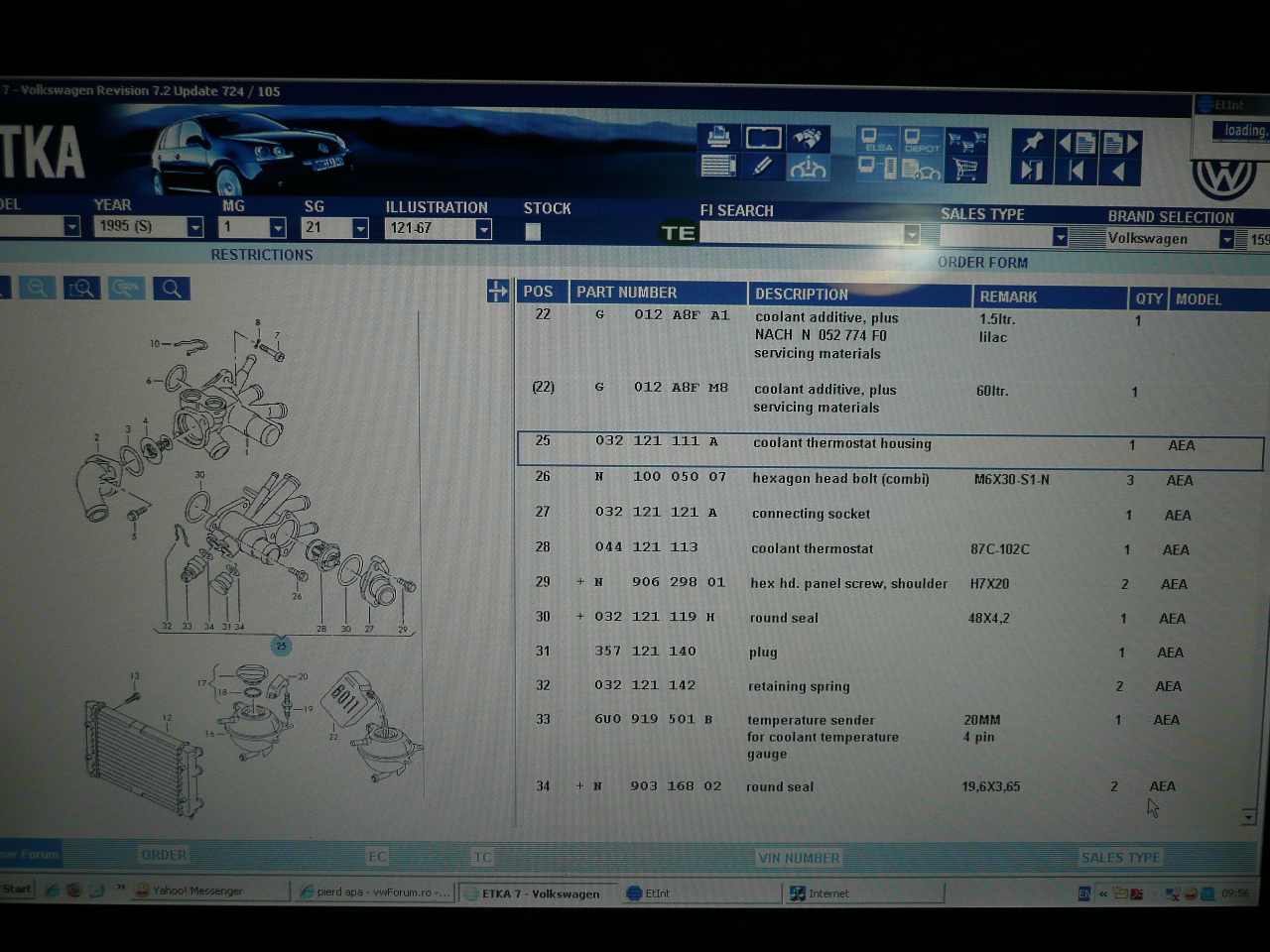
Task: Click the EC button in bottom bar
Action: 377,857
